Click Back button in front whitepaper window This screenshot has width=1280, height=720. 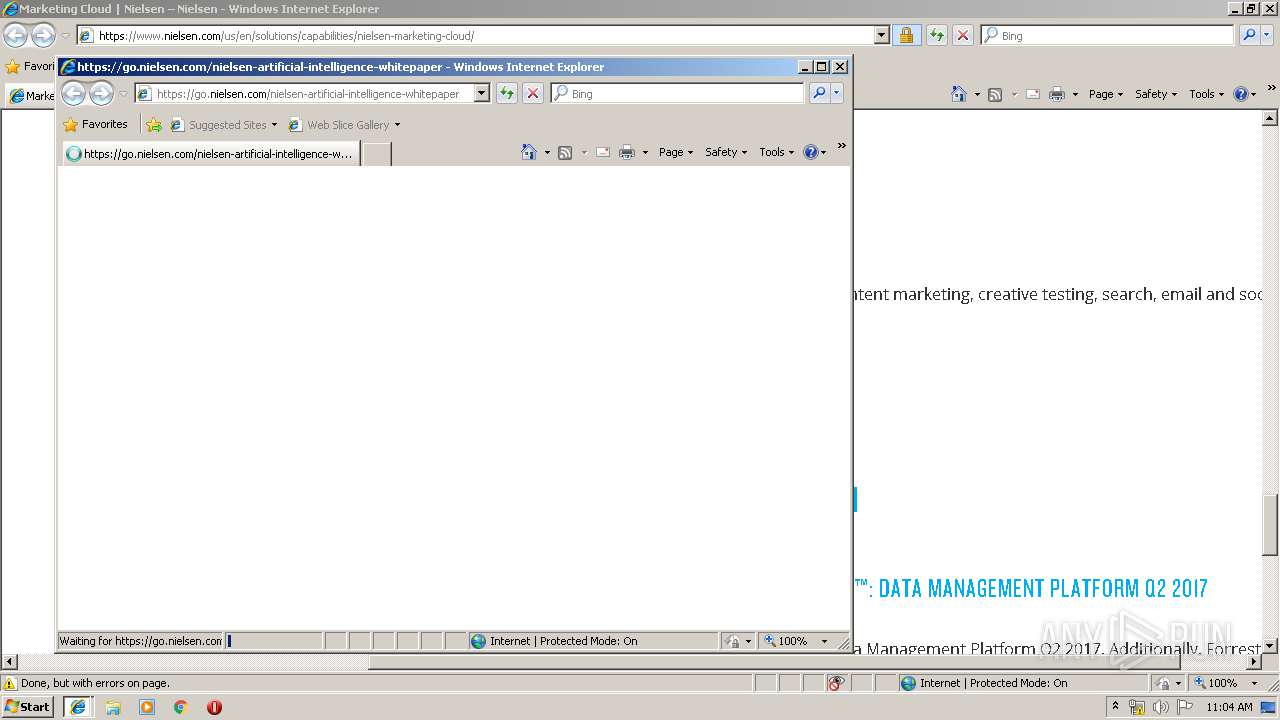coord(74,94)
